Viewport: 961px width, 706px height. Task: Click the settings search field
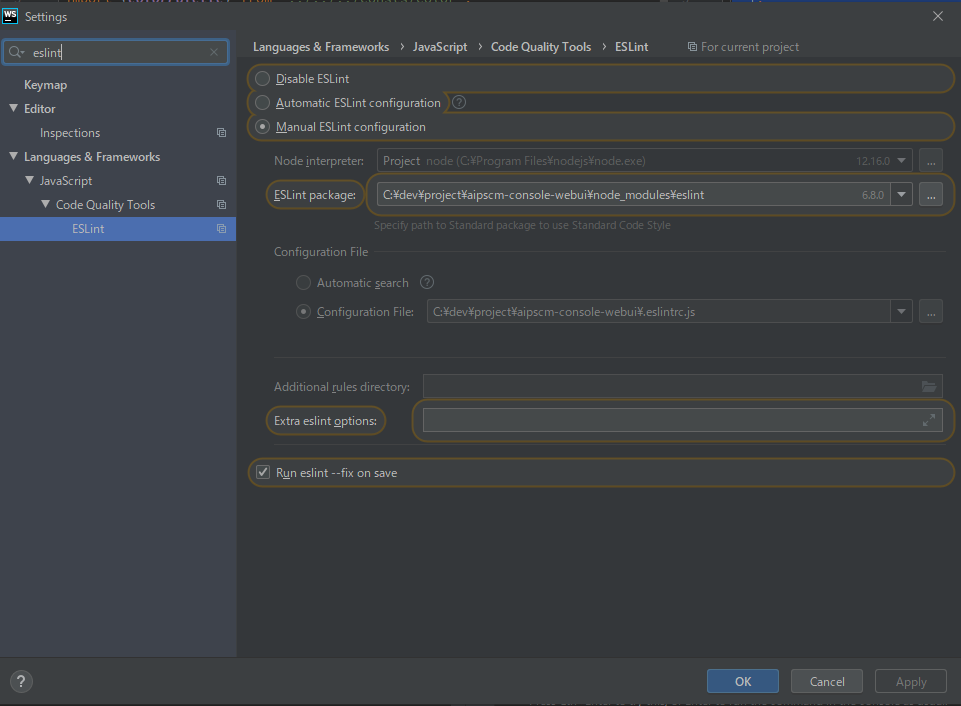point(116,52)
